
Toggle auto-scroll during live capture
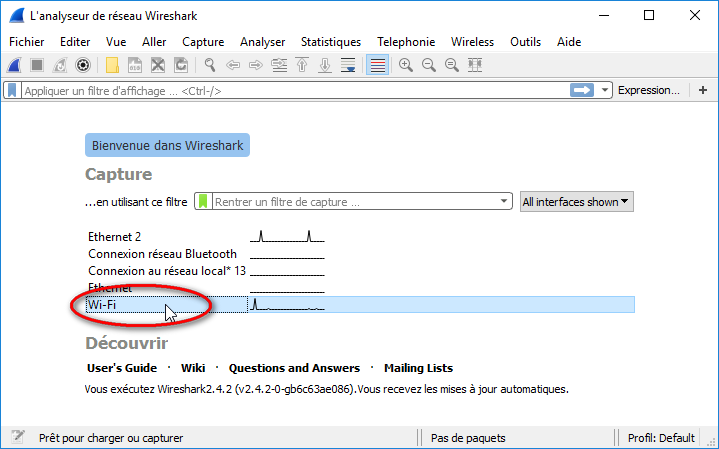pos(348,65)
